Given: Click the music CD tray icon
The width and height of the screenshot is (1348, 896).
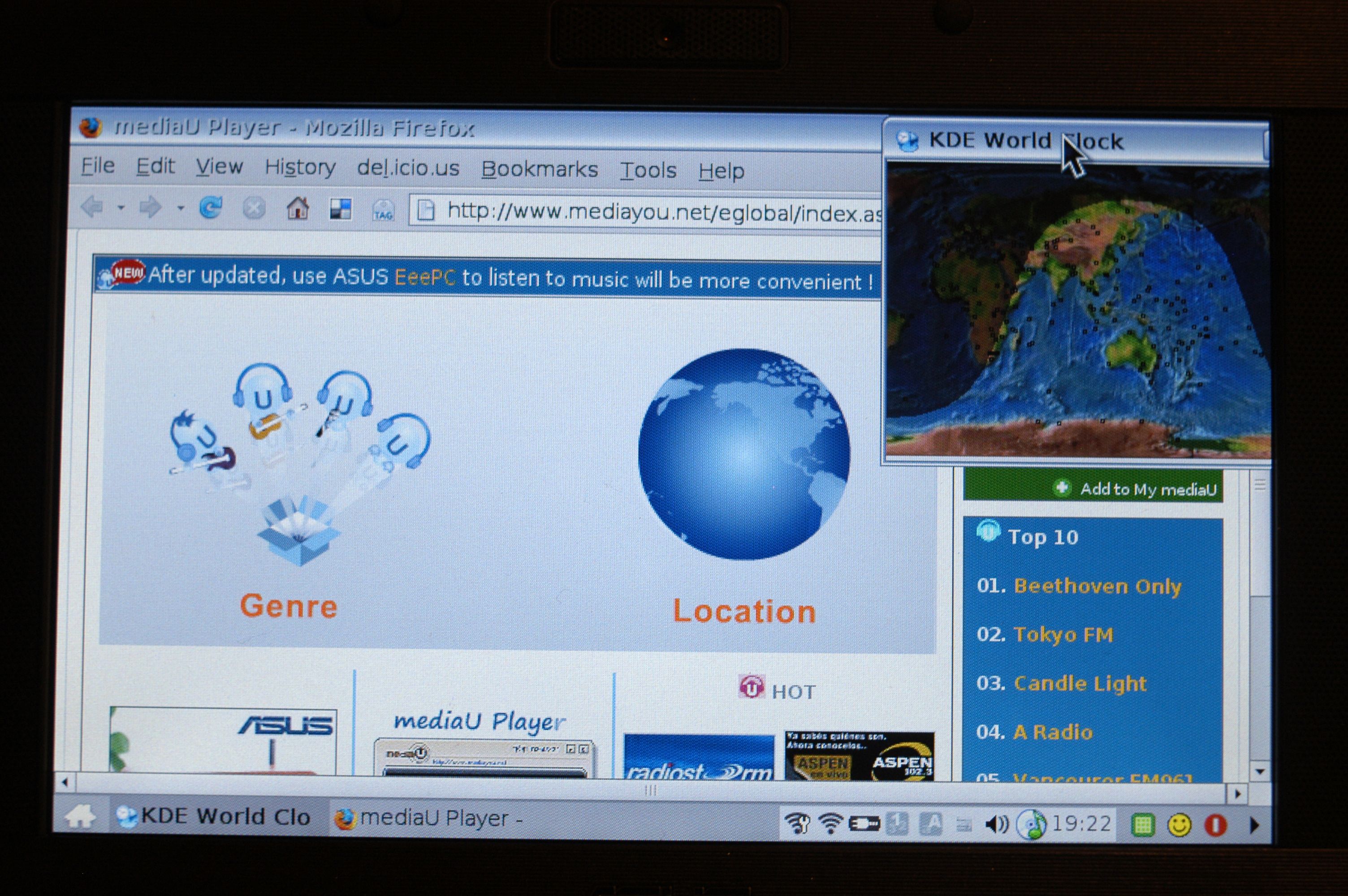Looking at the screenshot, I should tap(1032, 825).
